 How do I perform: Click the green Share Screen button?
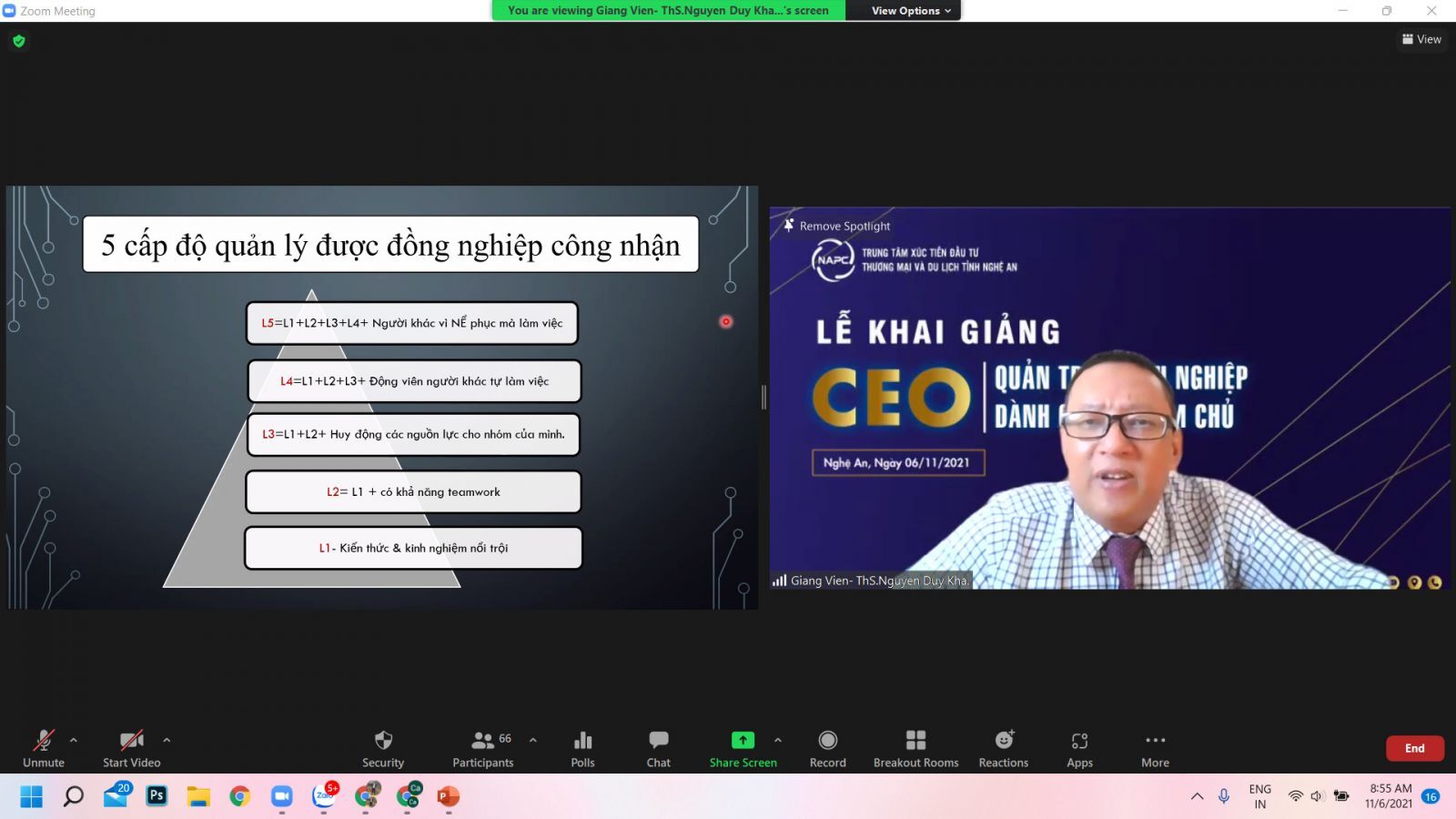click(743, 748)
